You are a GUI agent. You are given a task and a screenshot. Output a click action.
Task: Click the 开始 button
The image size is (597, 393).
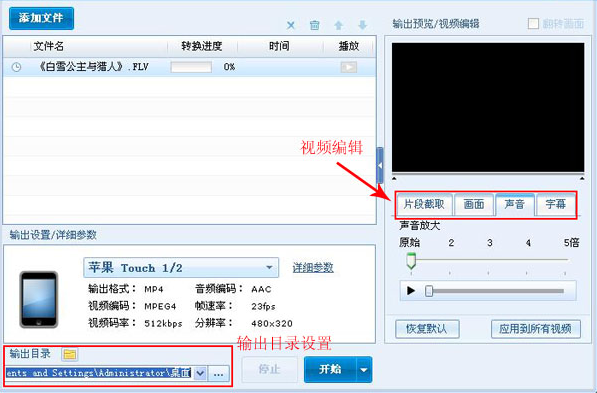330,369
